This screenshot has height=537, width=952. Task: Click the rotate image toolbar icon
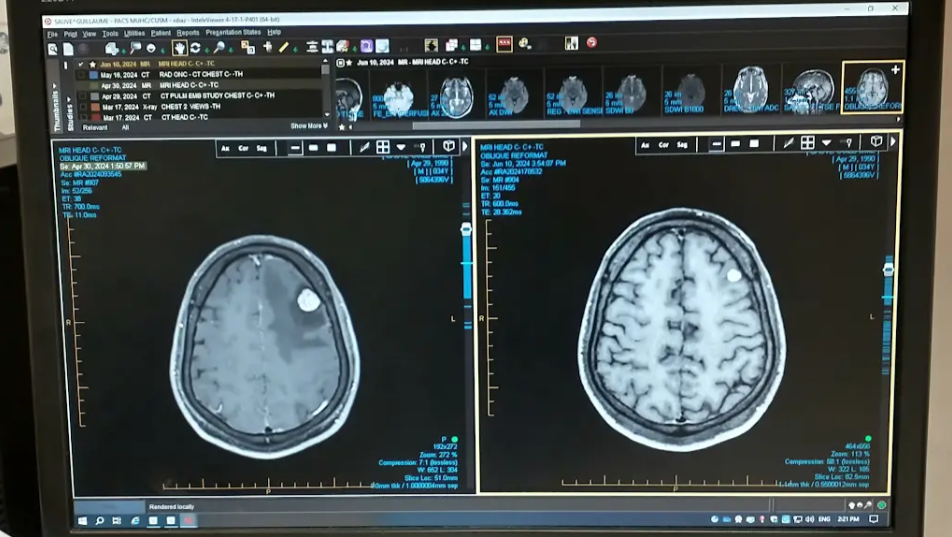pos(195,47)
